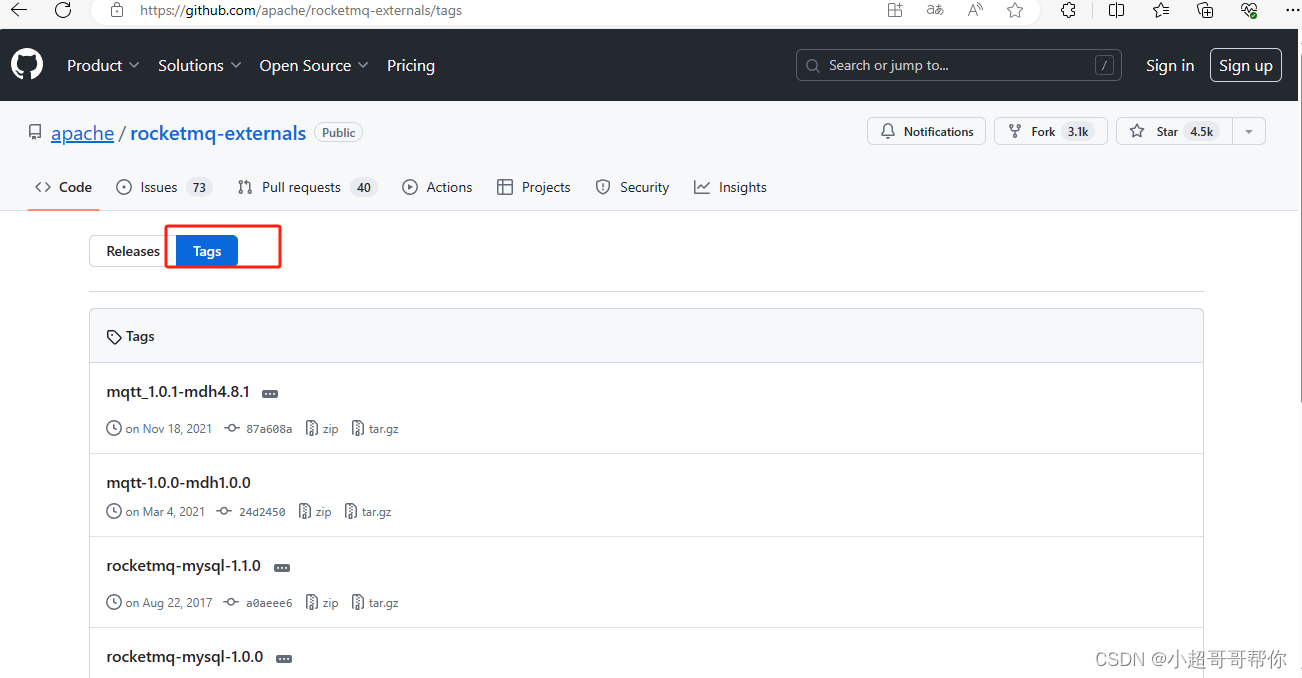Open the mqtt_1.0.1-mdh4.8.1 tag

click(178, 392)
